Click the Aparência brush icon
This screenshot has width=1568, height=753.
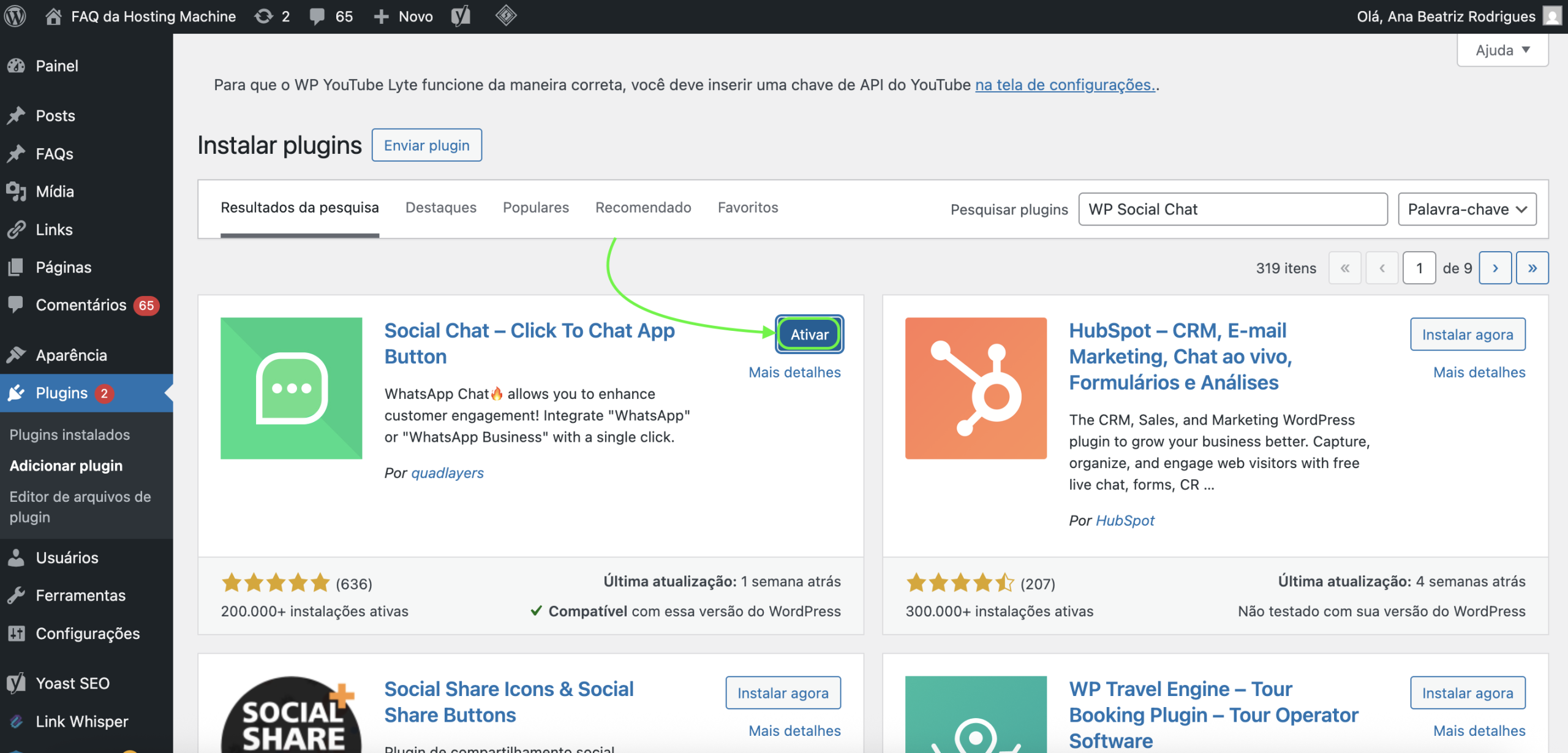pos(17,355)
